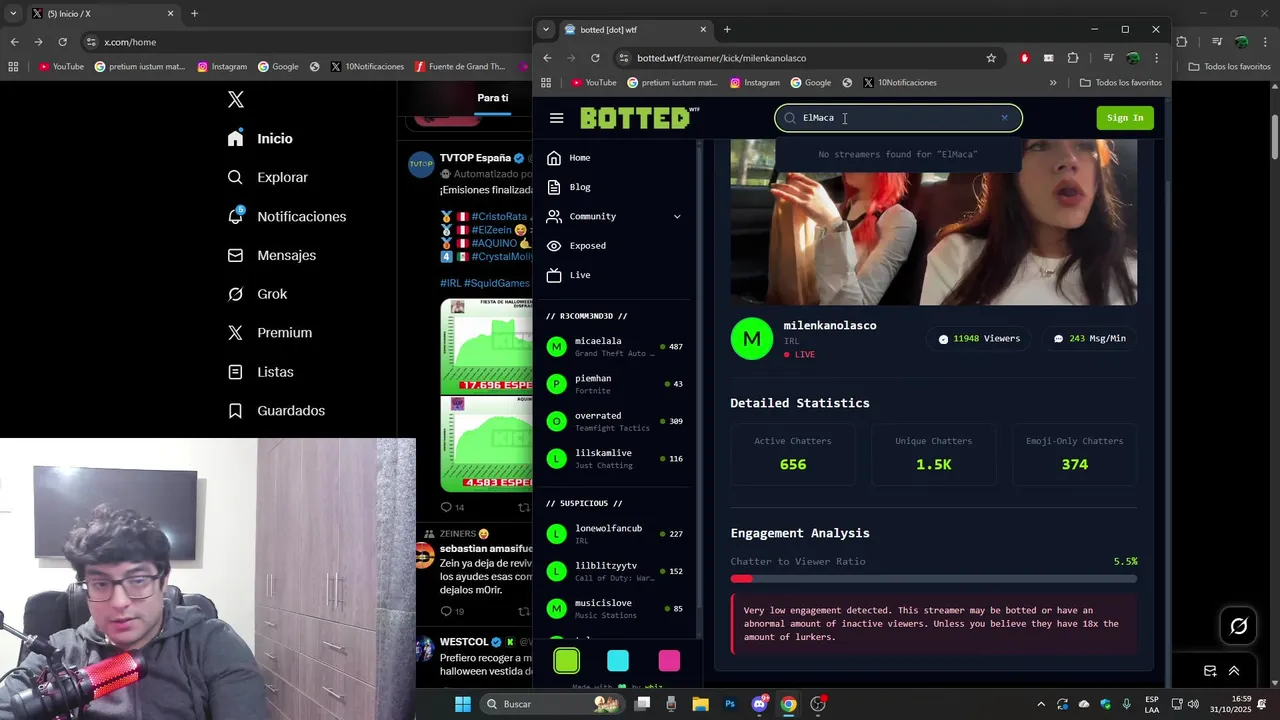Screen dimensions: 1280x720
Task: Open media control icon in botted window
Action: 1108,58
